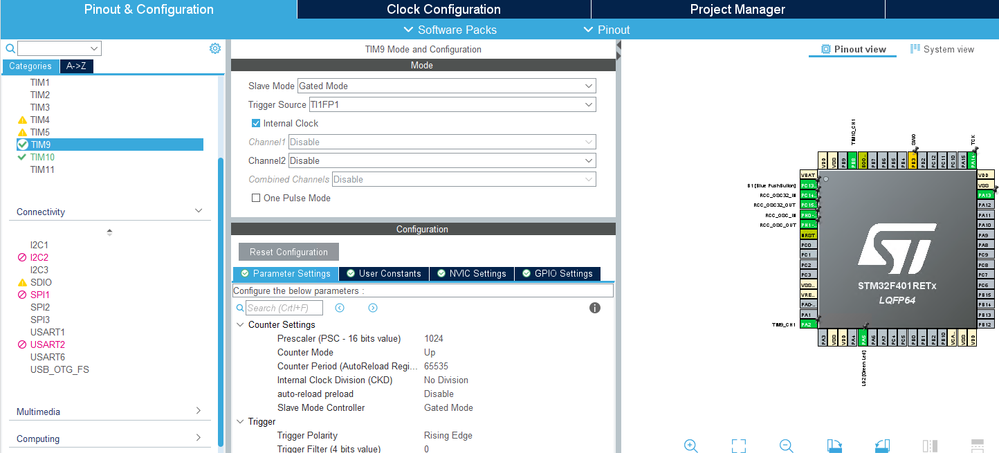Screen dimensions: 999x453
Task: Expand the Multimedia category
Action: 198,411
